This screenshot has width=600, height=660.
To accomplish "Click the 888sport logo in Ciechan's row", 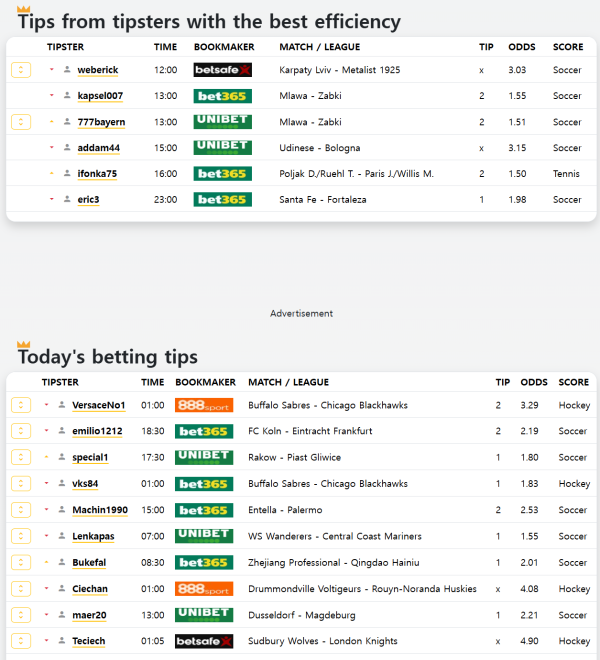I will [204, 589].
